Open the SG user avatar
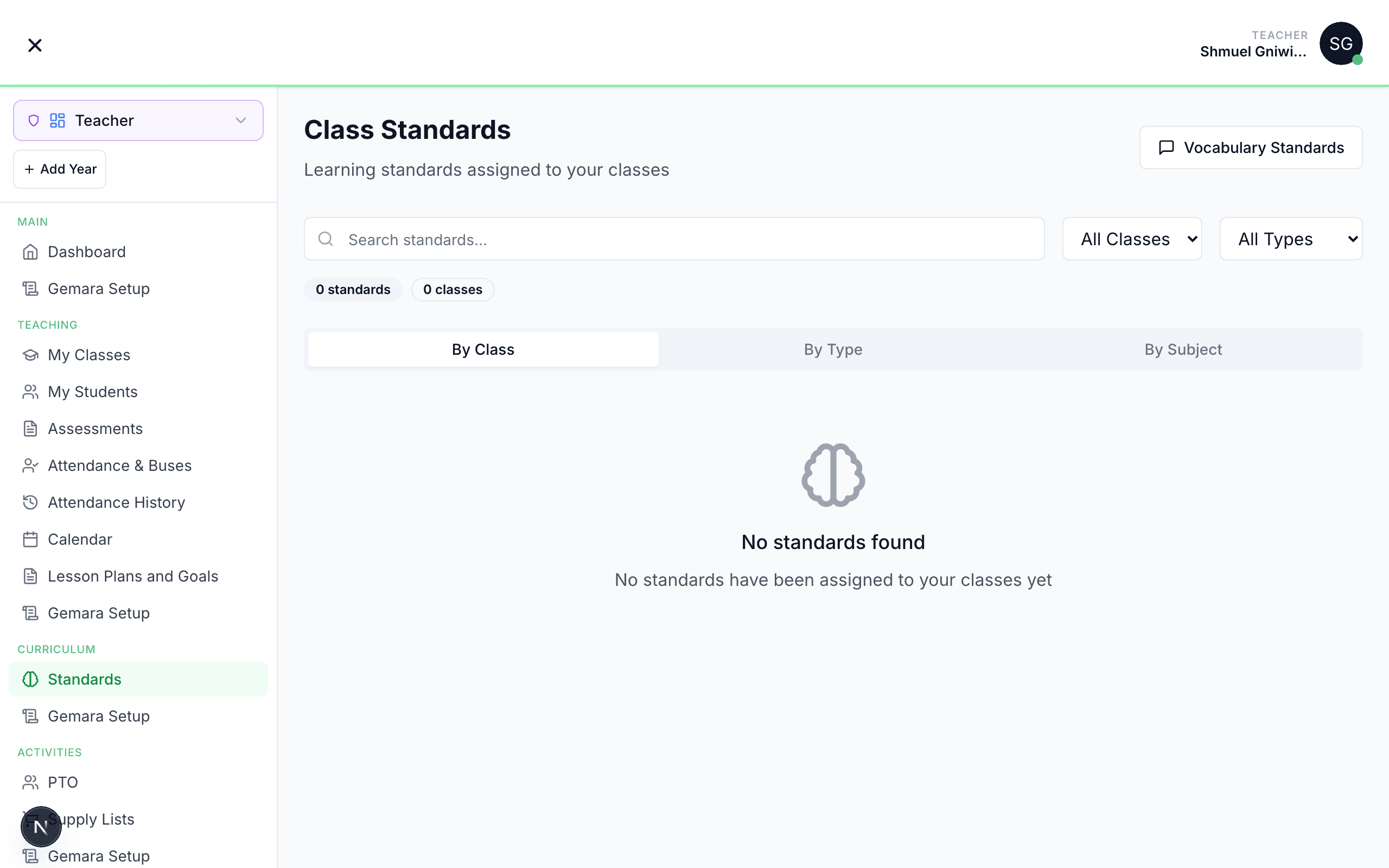The image size is (1389, 868). (1340, 43)
